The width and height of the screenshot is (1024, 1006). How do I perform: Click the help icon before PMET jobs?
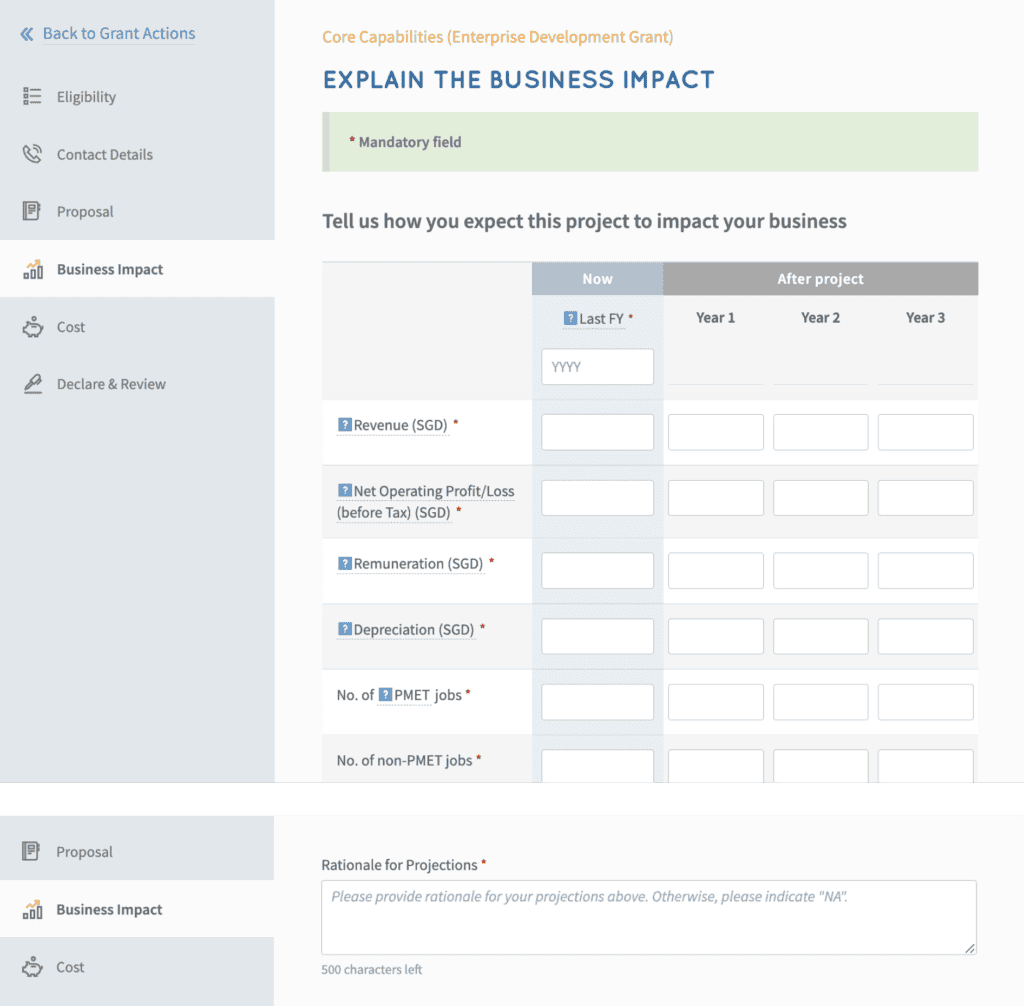385,694
